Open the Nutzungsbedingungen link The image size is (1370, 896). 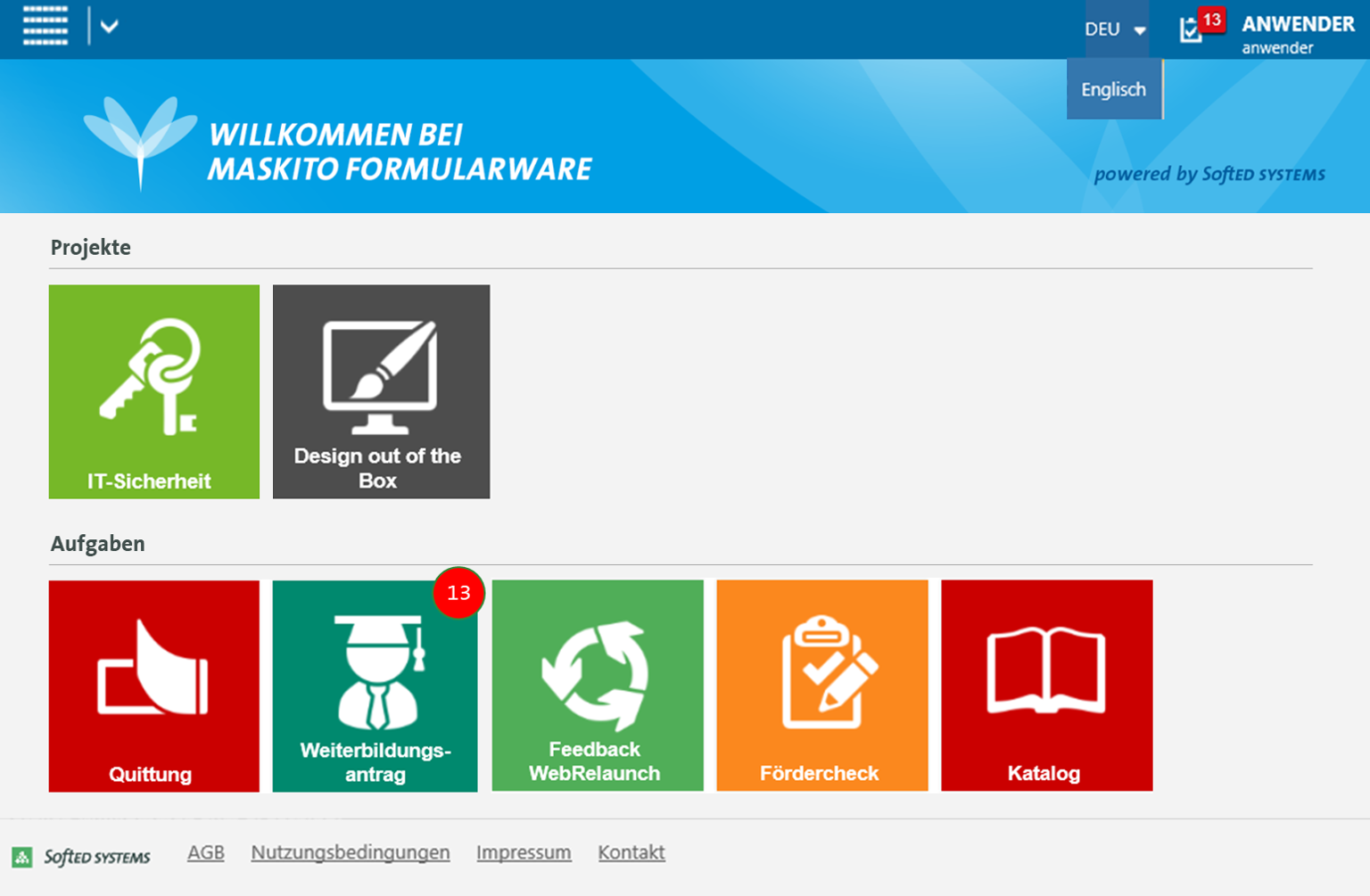[x=351, y=852]
